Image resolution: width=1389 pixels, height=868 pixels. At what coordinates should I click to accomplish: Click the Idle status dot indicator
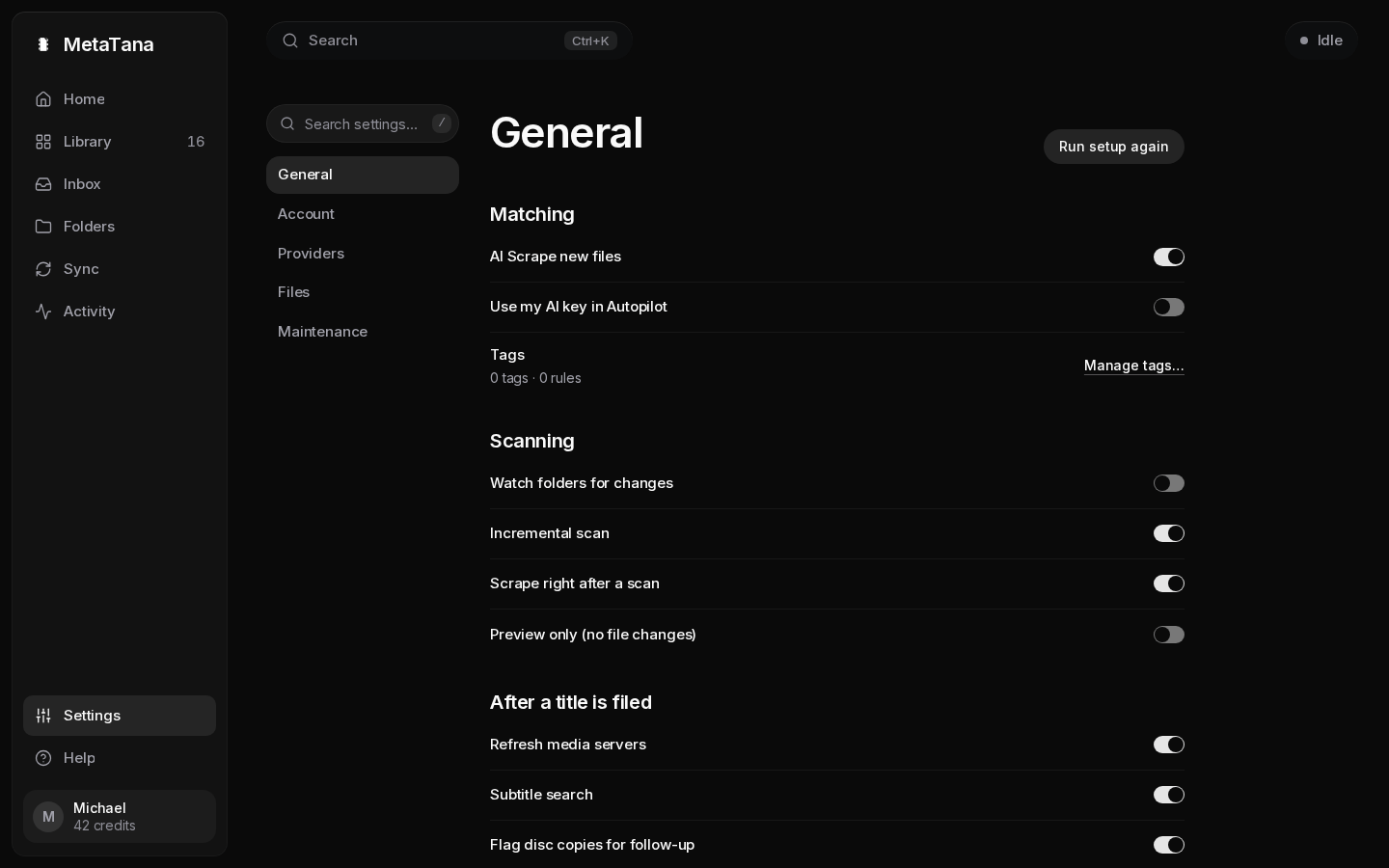click(1304, 41)
